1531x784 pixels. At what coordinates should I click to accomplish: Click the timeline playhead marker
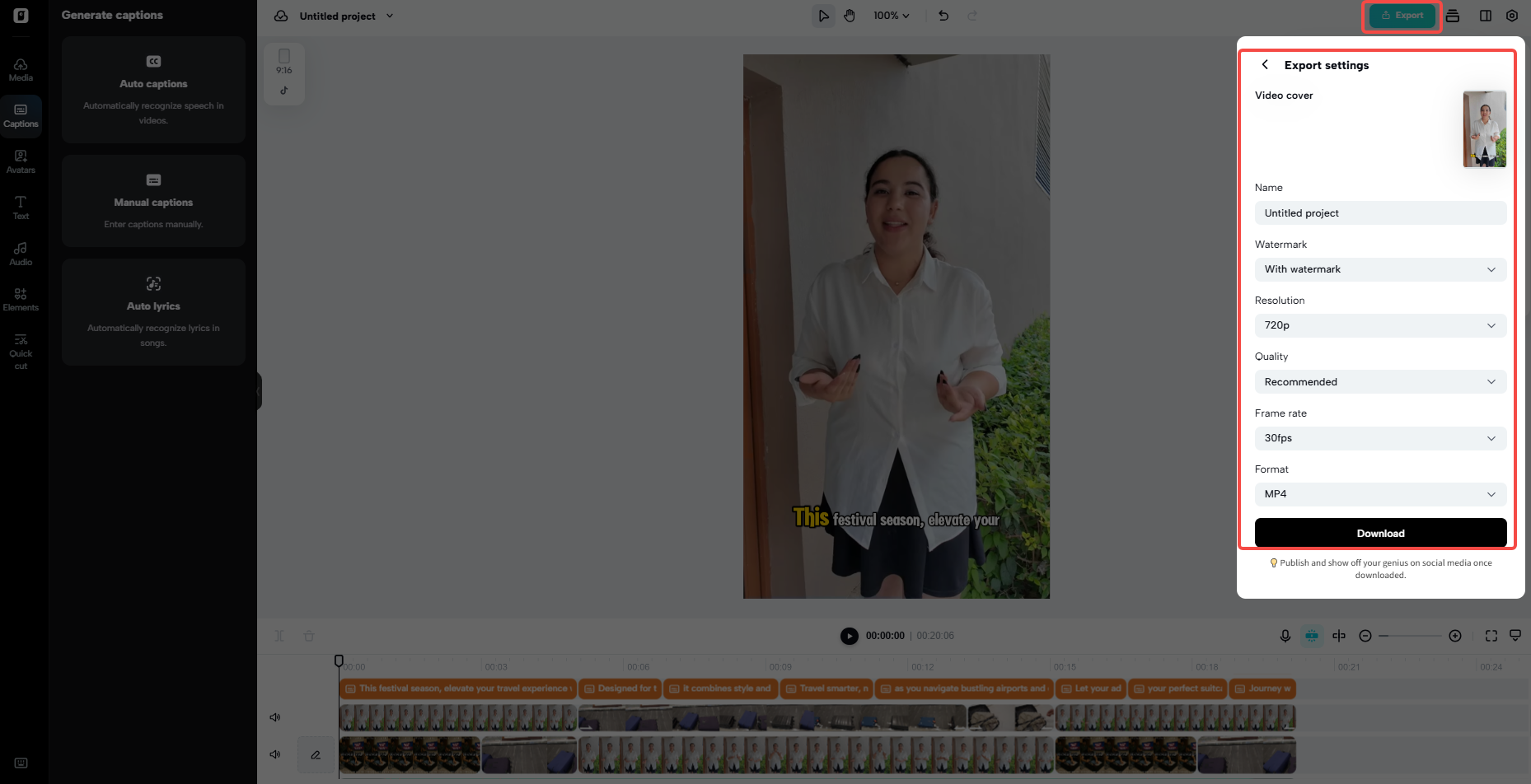[339, 660]
